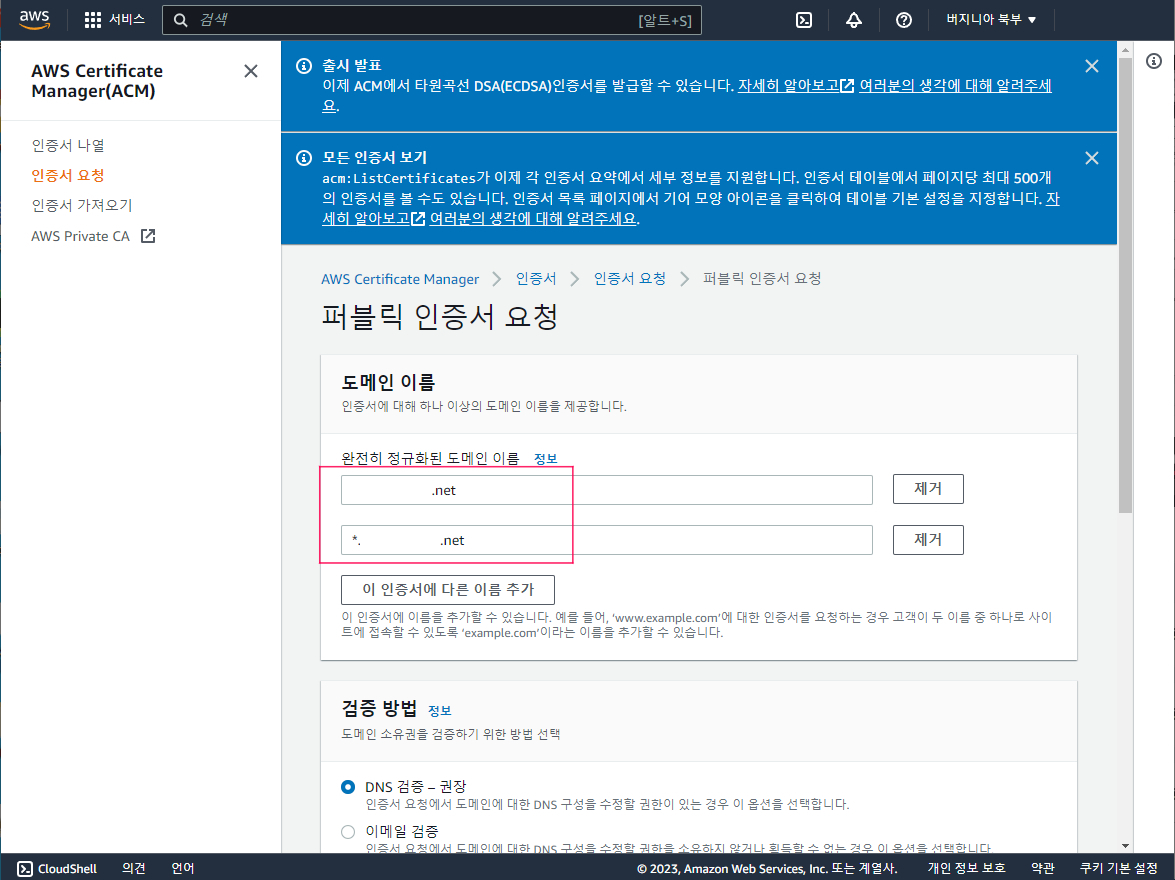Image resolution: width=1175 pixels, height=880 pixels.
Task: Dismiss the 모든 인증서 보기 banner
Action: (1092, 158)
